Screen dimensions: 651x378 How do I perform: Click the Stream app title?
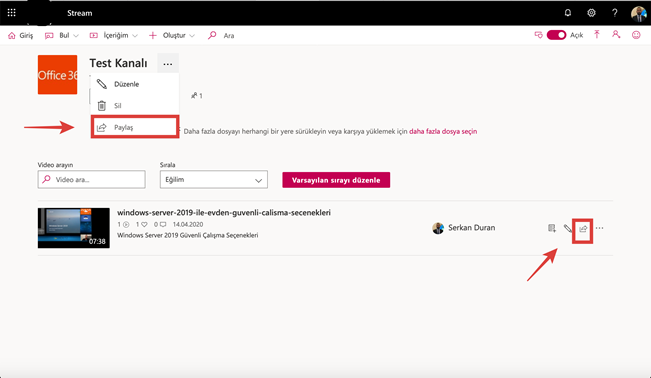[x=80, y=13]
